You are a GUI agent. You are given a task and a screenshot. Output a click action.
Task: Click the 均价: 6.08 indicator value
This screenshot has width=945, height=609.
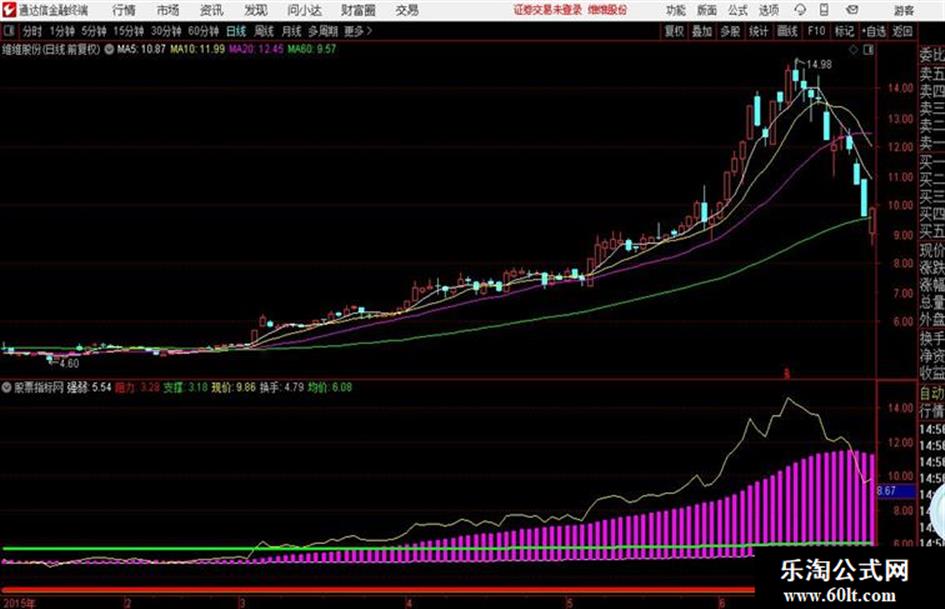330,388
